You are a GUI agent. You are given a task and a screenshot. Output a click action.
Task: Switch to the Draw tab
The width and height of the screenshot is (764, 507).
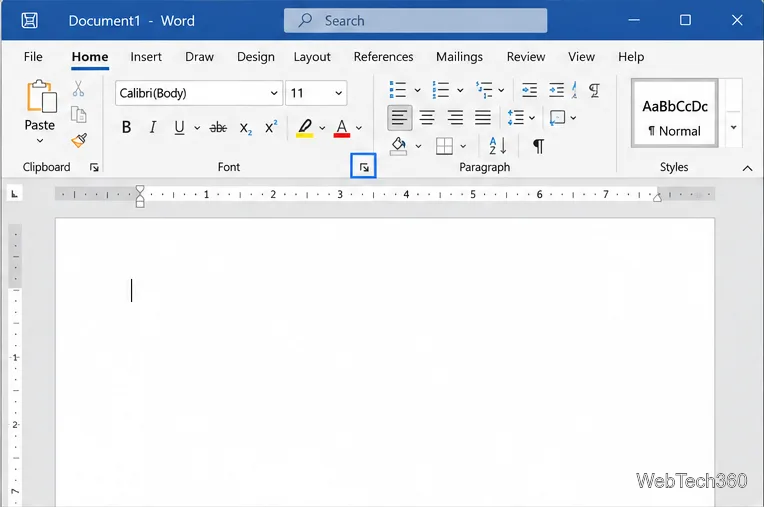pyautogui.click(x=199, y=57)
